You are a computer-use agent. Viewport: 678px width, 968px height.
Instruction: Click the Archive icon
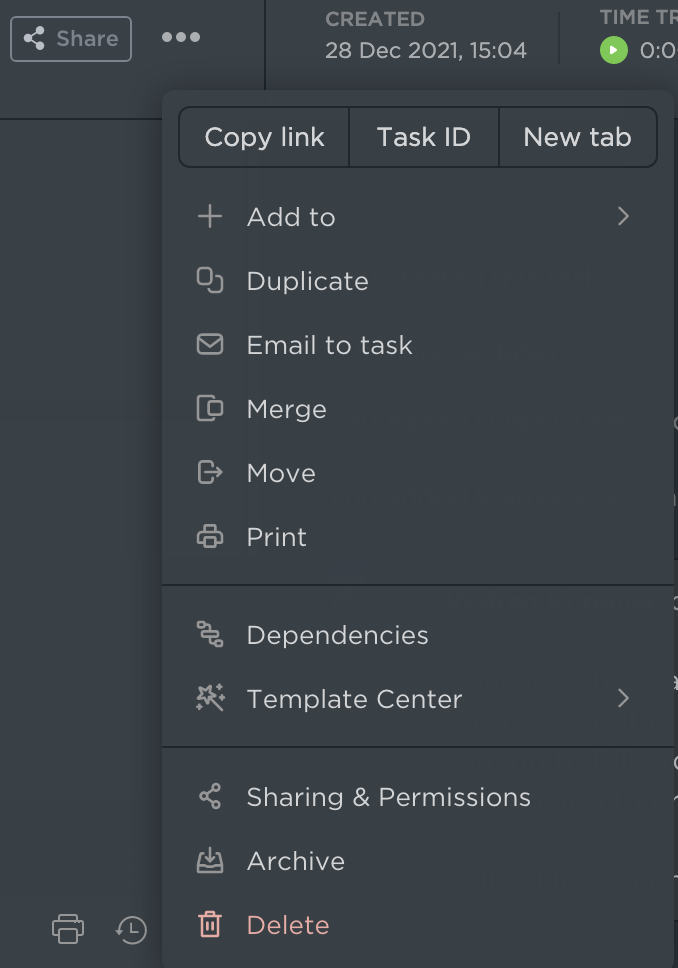pos(210,861)
